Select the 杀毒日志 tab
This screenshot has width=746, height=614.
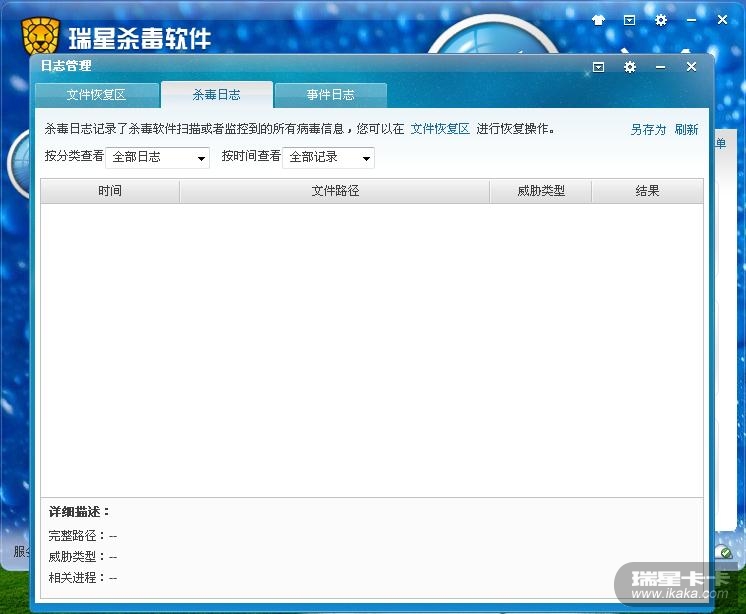click(x=217, y=95)
